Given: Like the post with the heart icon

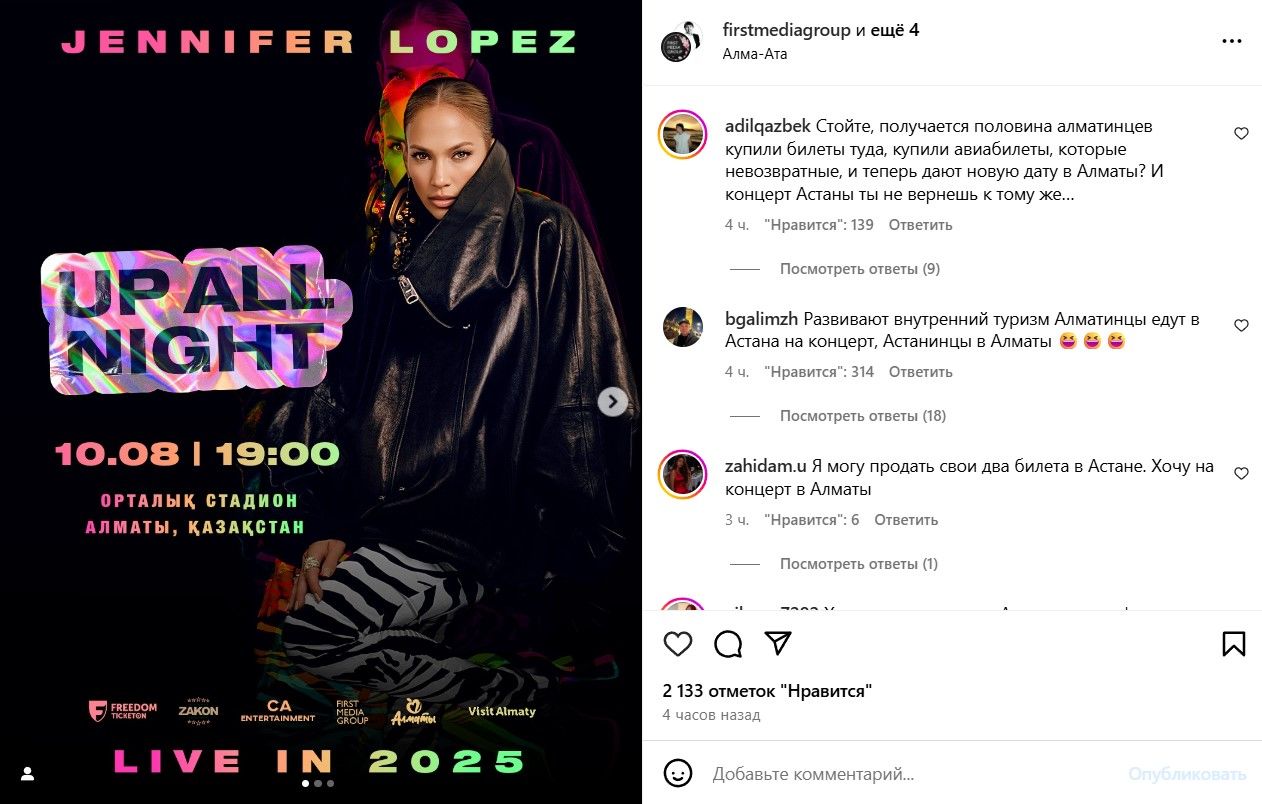Looking at the screenshot, I should 678,644.
